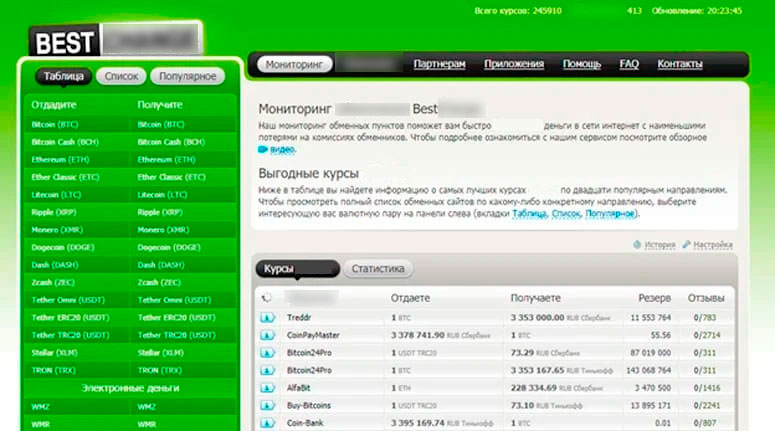Click the info icon next to Coin-Bank
Viewport: 775px width, 431px height.
click(267, 422)
